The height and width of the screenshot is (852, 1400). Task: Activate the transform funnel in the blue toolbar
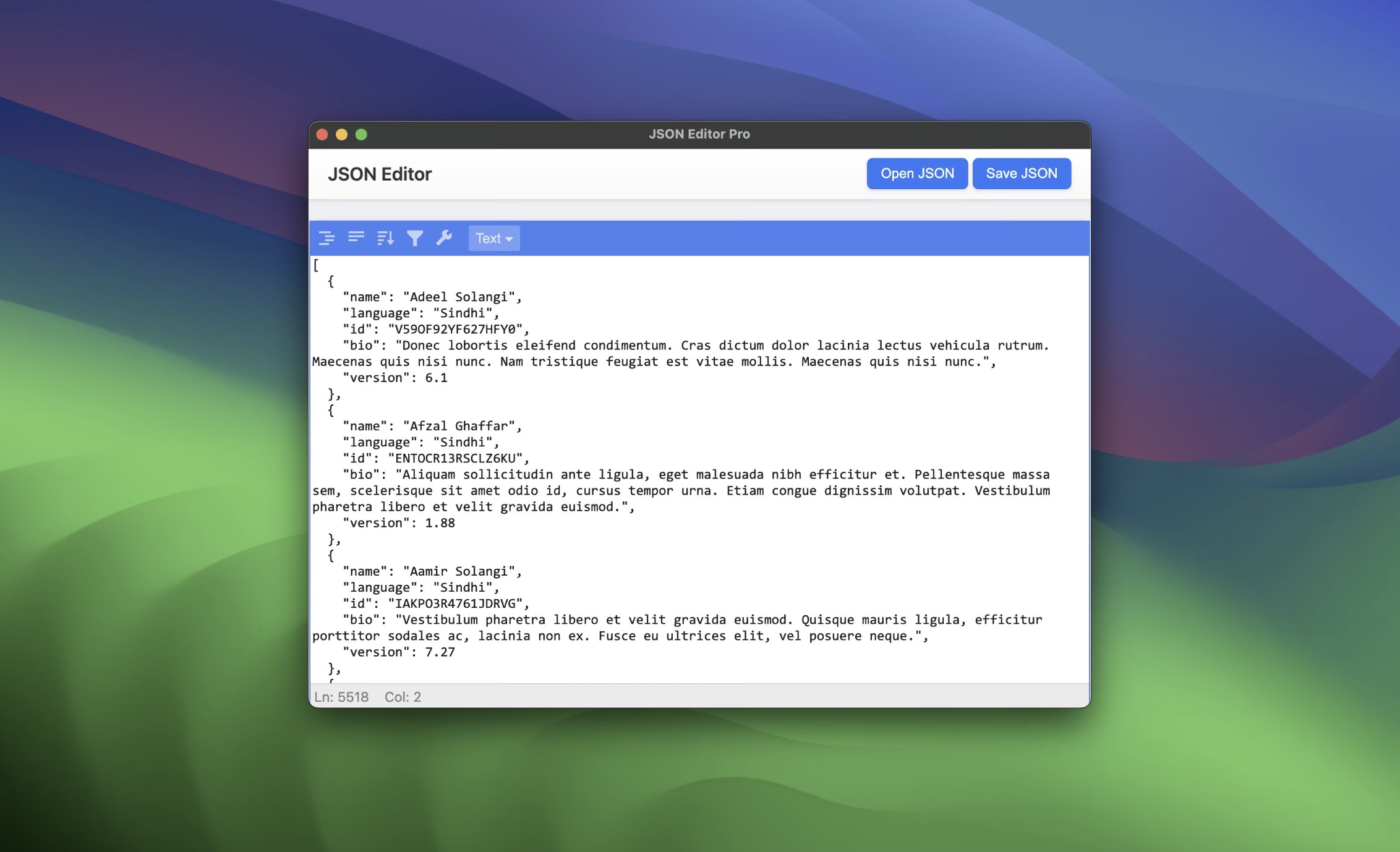coord(415,238)
